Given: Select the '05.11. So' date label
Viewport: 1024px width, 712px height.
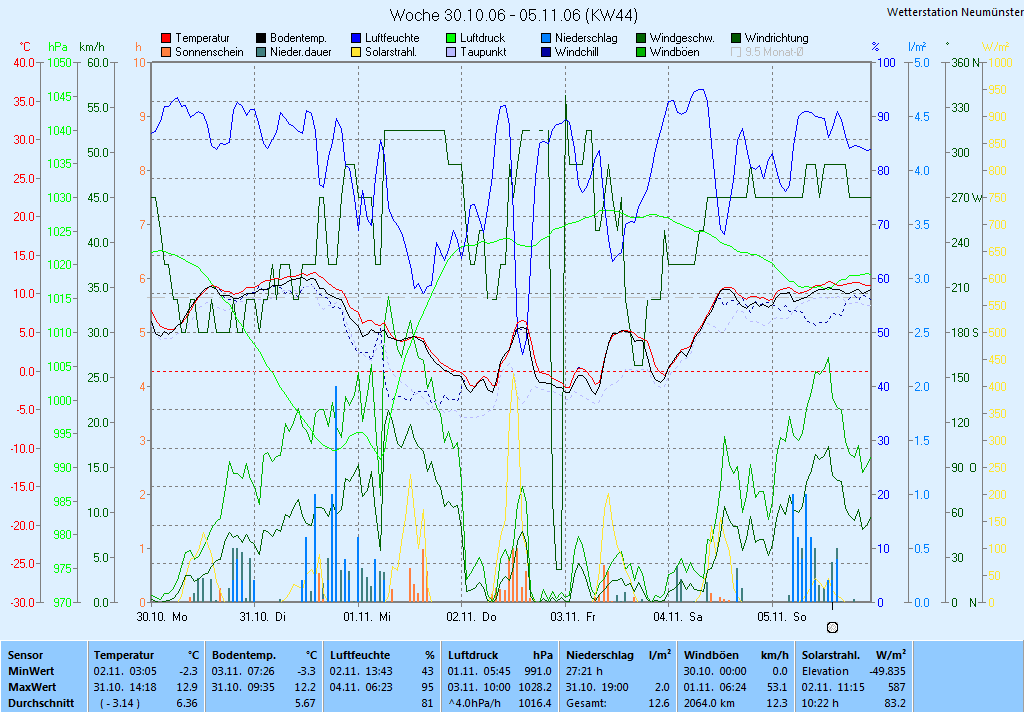Looking at the screenshot, I should (782, 617).
